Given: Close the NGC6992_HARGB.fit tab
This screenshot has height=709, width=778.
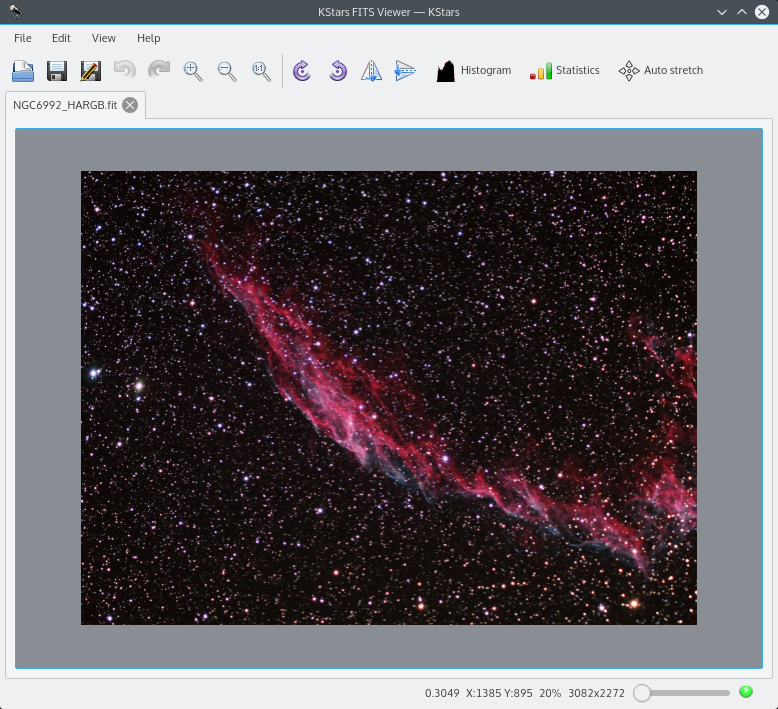Looking at the screenshot, I should (x=130, y=105).
